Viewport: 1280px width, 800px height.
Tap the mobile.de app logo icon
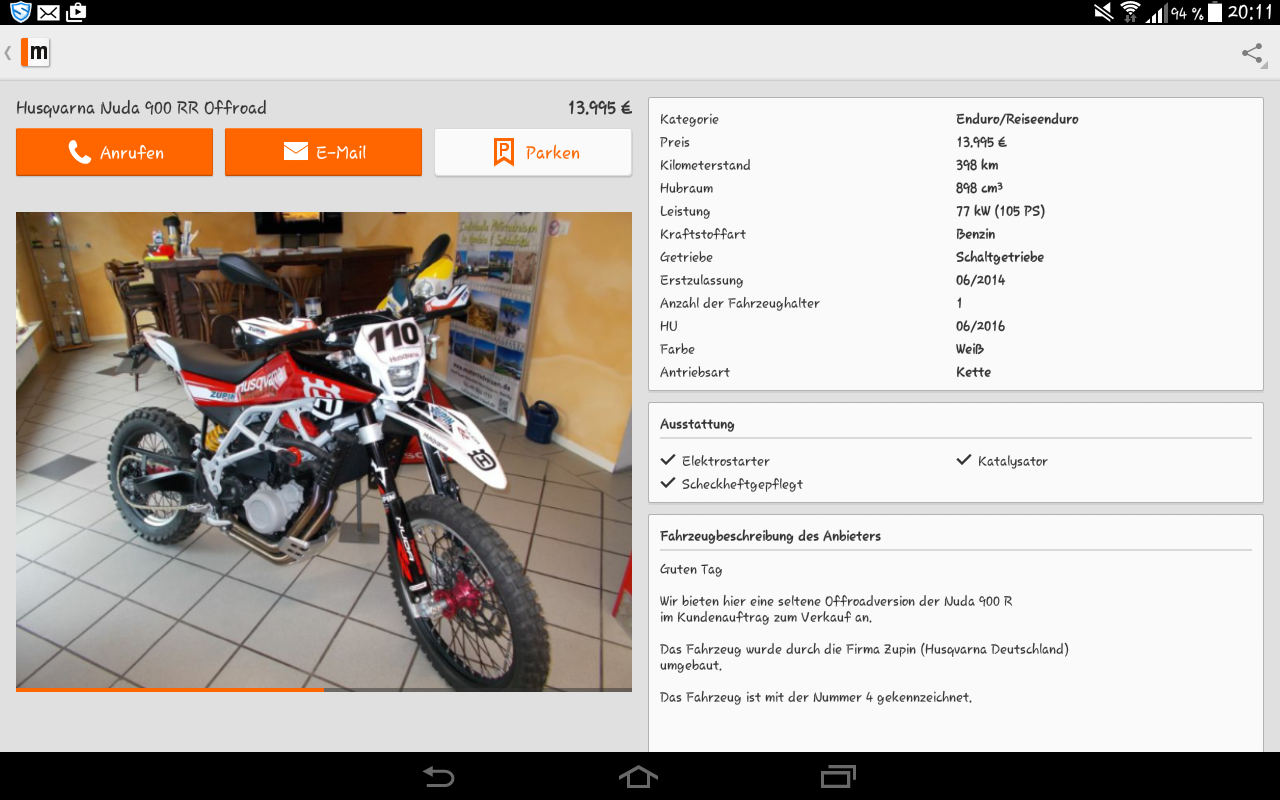[x=35, y=52]
